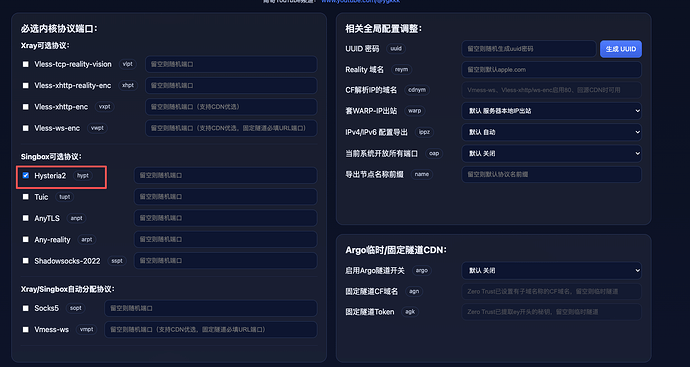Uncheck the Hysteria2 checkbox
This screenshot has width=690, height=367.
pyautogui.click(x=26, y=176)
